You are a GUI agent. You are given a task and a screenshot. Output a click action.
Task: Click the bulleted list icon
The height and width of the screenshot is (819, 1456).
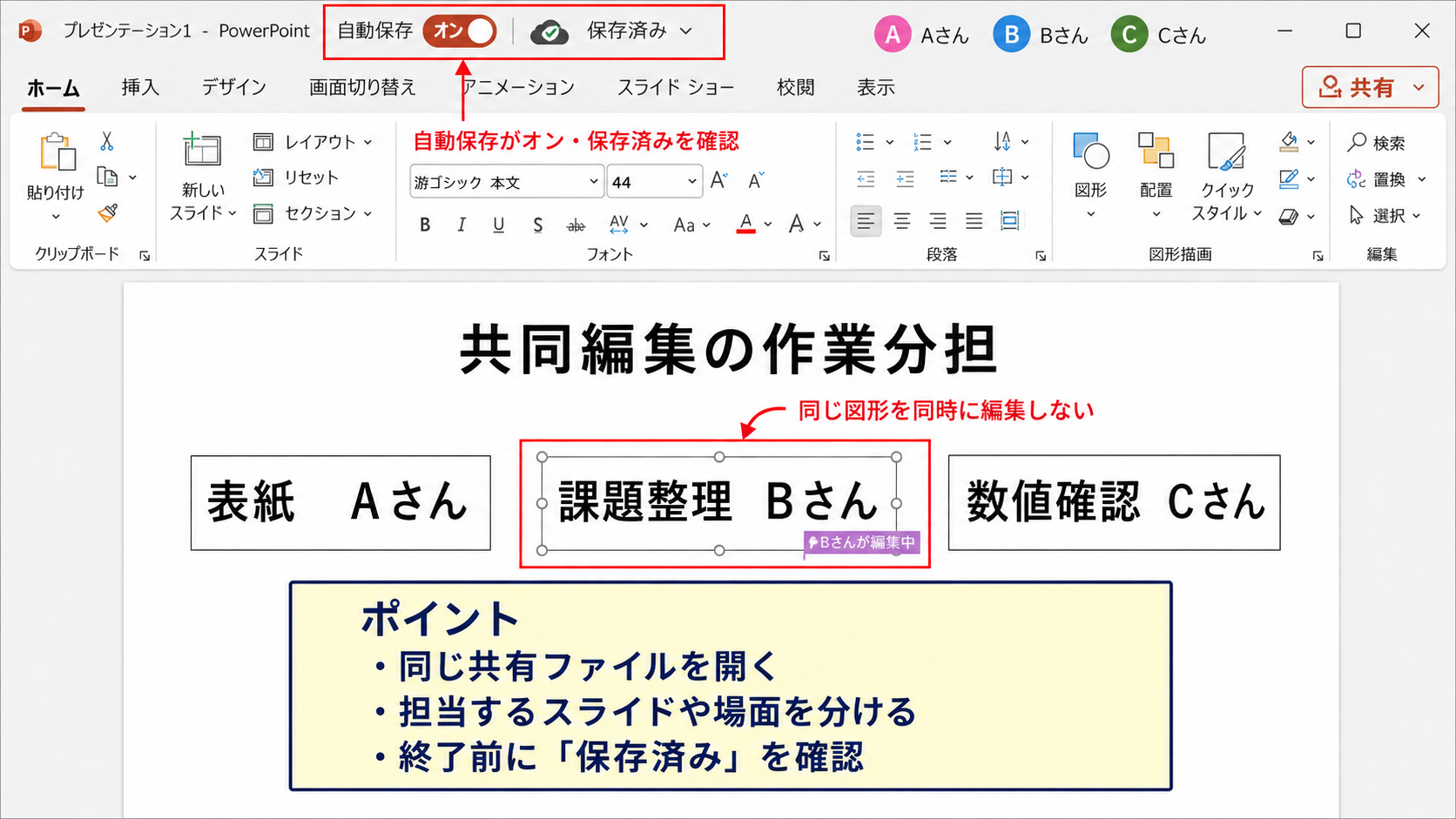point(865,142)
